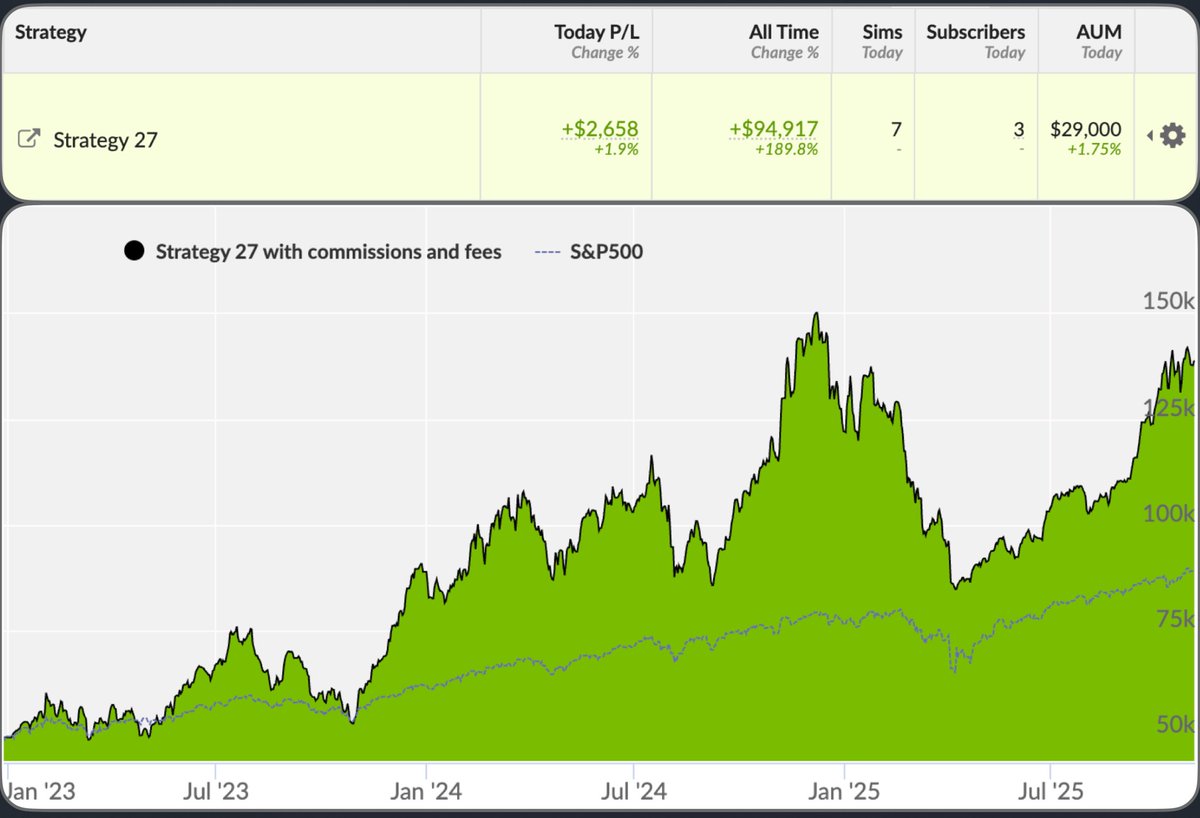Click the dashed S&P500 legend marker
The image size is (1200, 818).
pos(548,251)
